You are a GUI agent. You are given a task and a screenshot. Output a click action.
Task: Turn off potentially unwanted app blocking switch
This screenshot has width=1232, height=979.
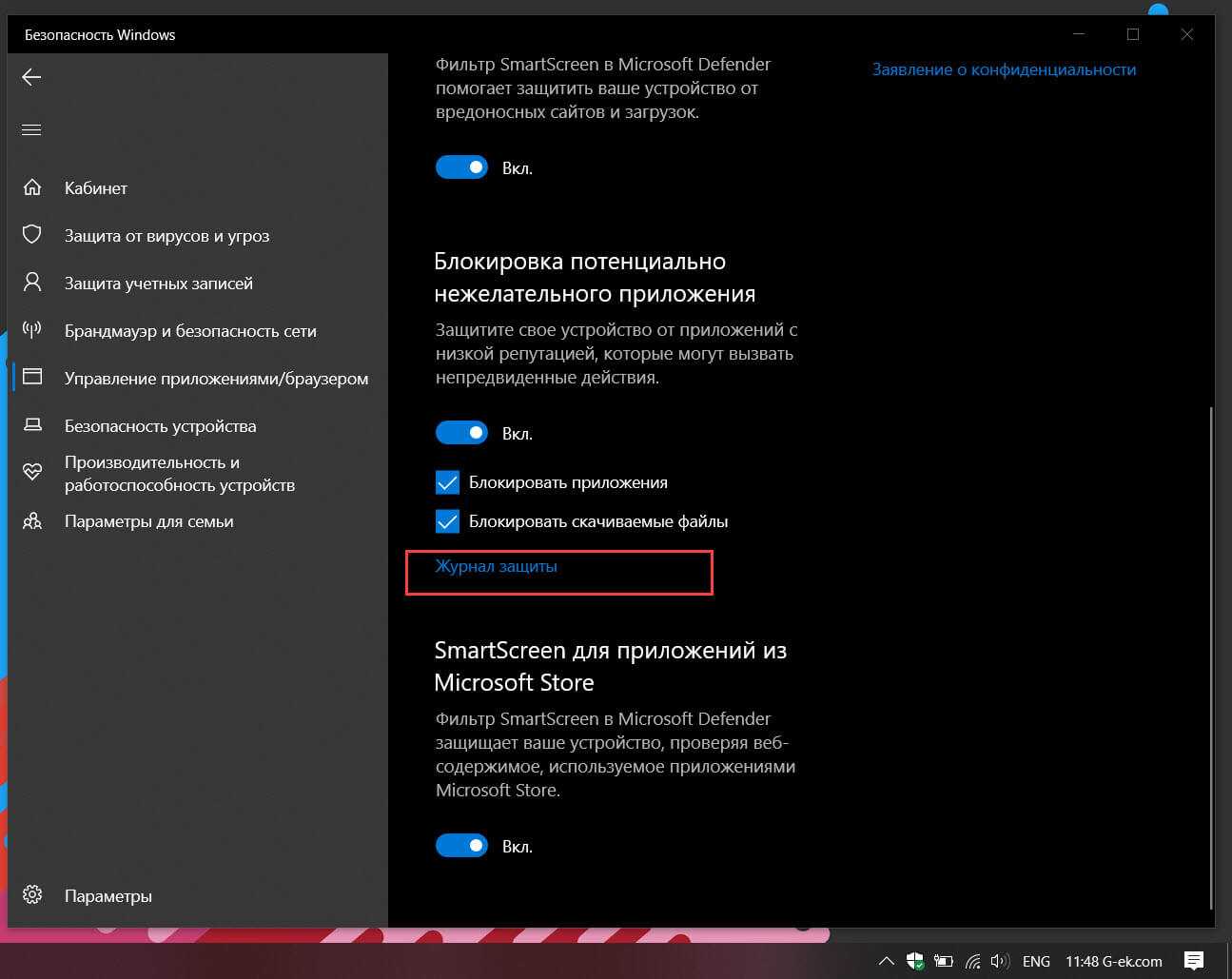461,433
